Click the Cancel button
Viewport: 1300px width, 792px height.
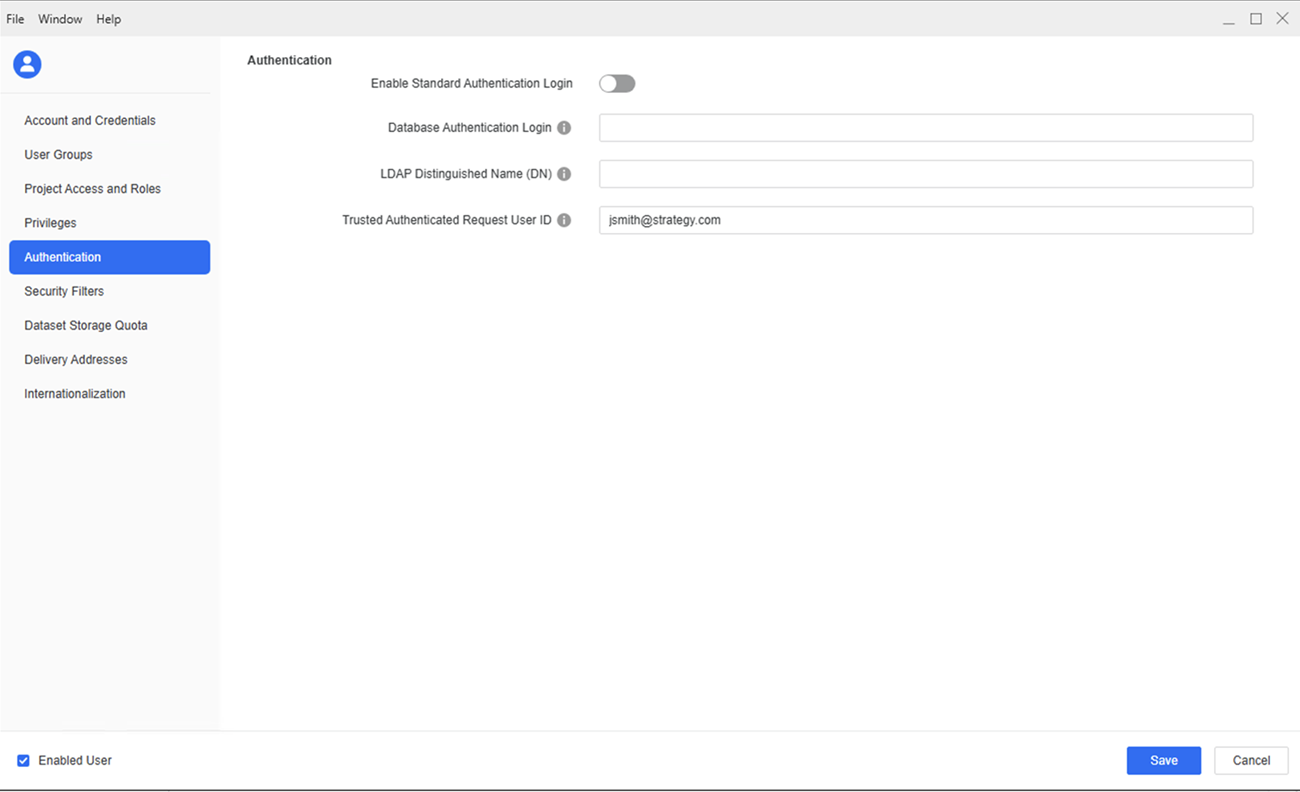pyautogui.click(x=1250, y=761)
